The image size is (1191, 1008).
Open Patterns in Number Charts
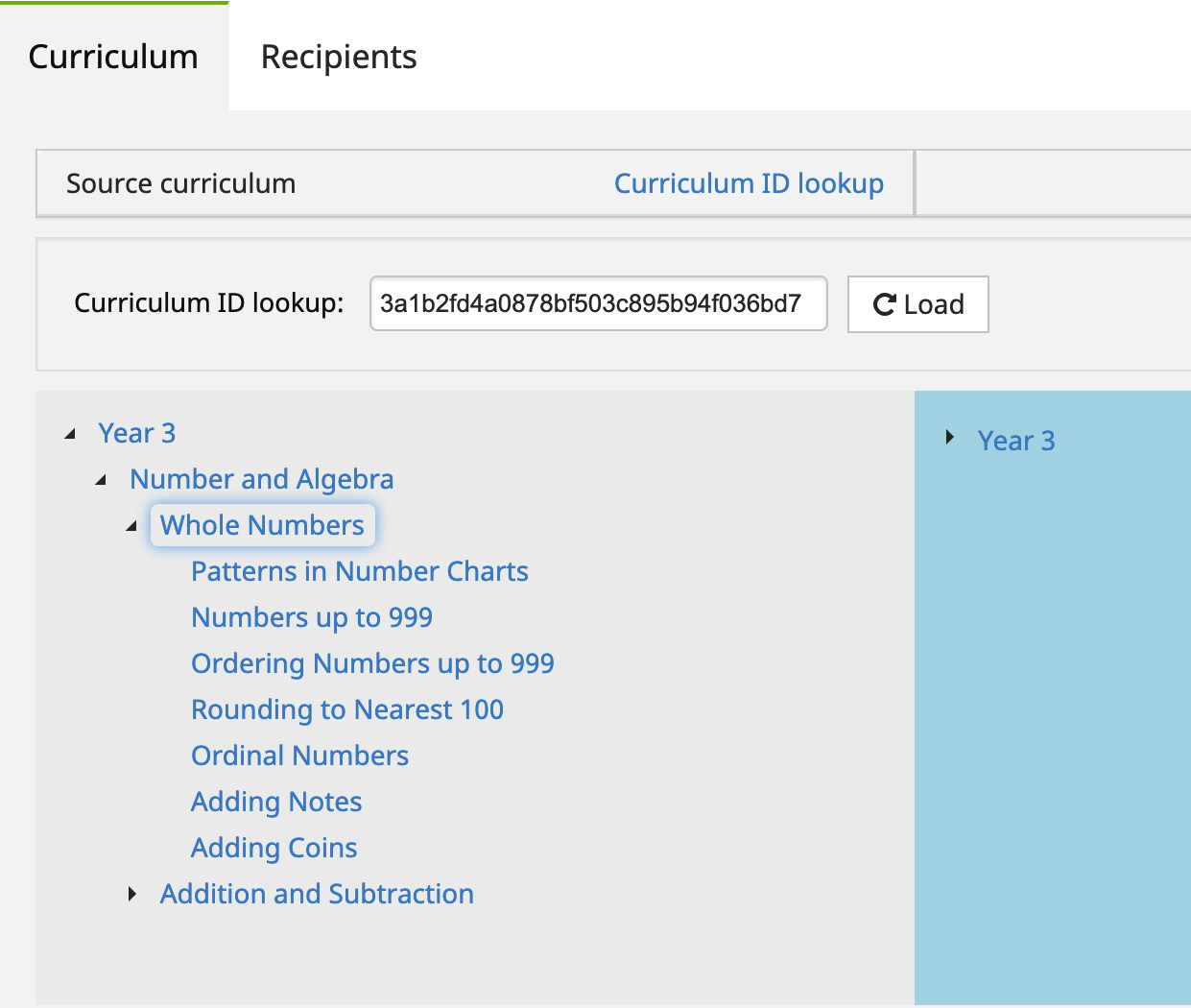tap(359, 572)
